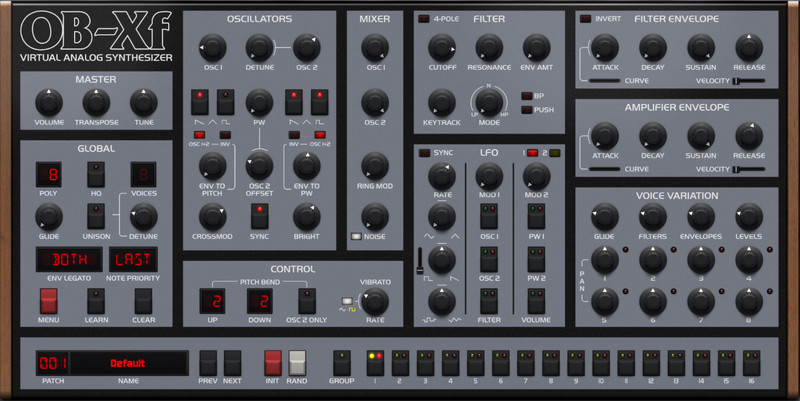The height and width of the screenshot is (401, 800).
Task: Click the LFO Mod 2 knob
Action: (536, 177)
